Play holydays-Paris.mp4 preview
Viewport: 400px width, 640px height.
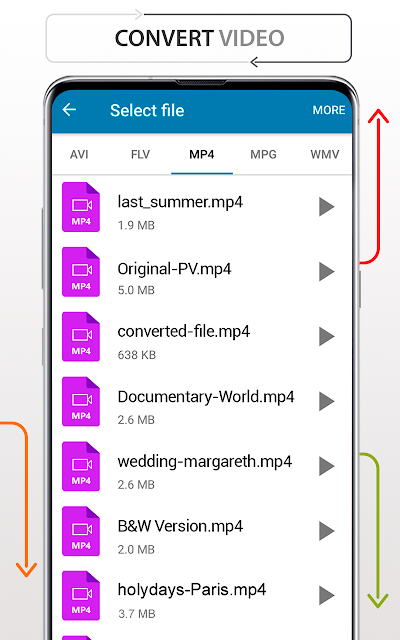pyautogui.click(x=327, y=595)
